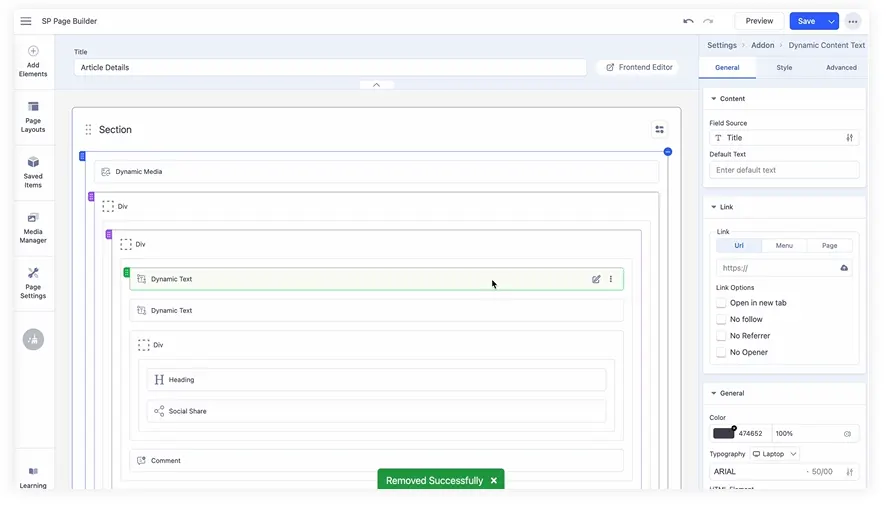The width and height of the screenshot is (890, 512).
Task: Open the Media Manager
Action: (33, 227)
